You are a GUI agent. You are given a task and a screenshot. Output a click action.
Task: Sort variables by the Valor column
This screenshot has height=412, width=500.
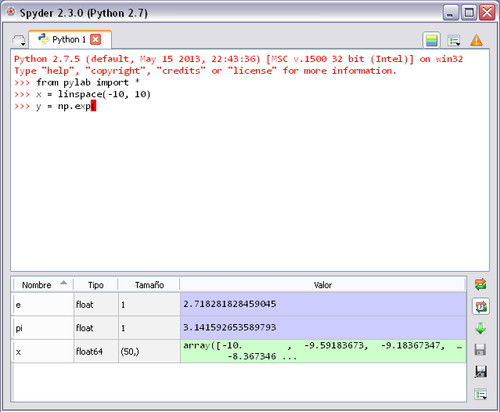pyautogui.click(x=323, y=285)
